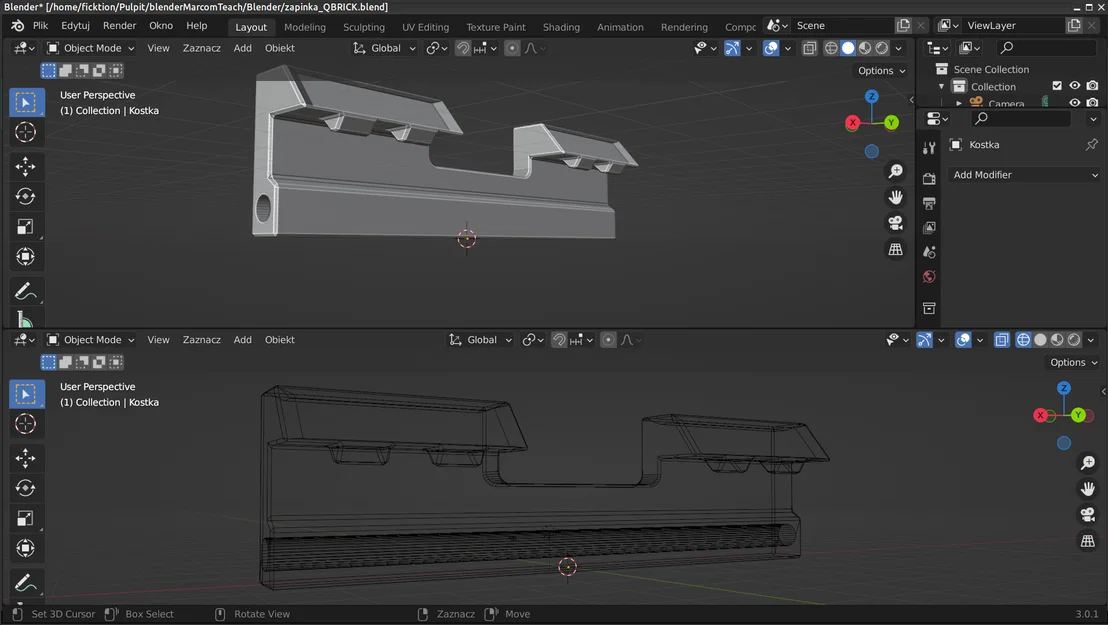Open the Add Modifier dropdown
Image resolution: width=1108 pixels, height=625 pixels.
[1025, 175]
